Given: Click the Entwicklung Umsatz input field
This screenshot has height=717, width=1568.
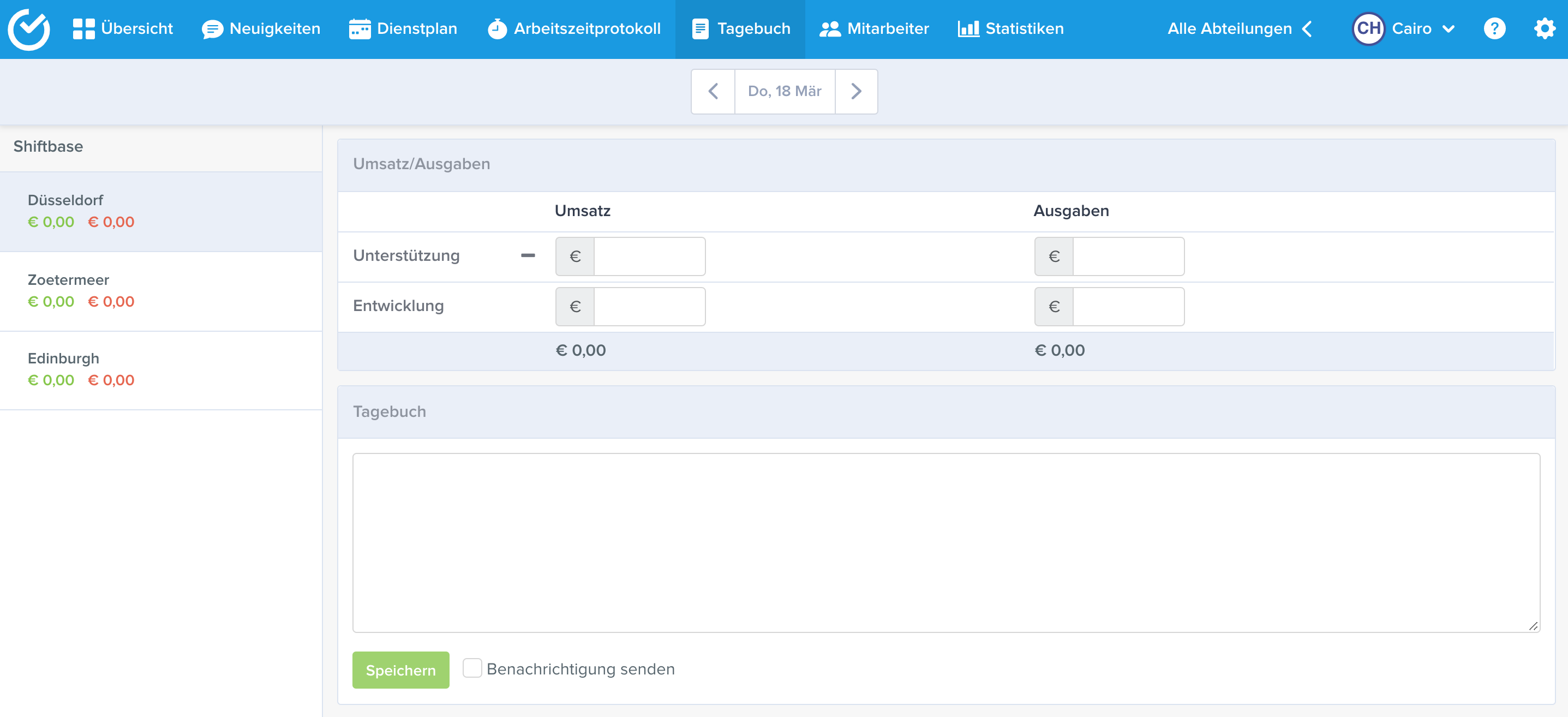Looking at the screenshot, I should click(649, 306).
